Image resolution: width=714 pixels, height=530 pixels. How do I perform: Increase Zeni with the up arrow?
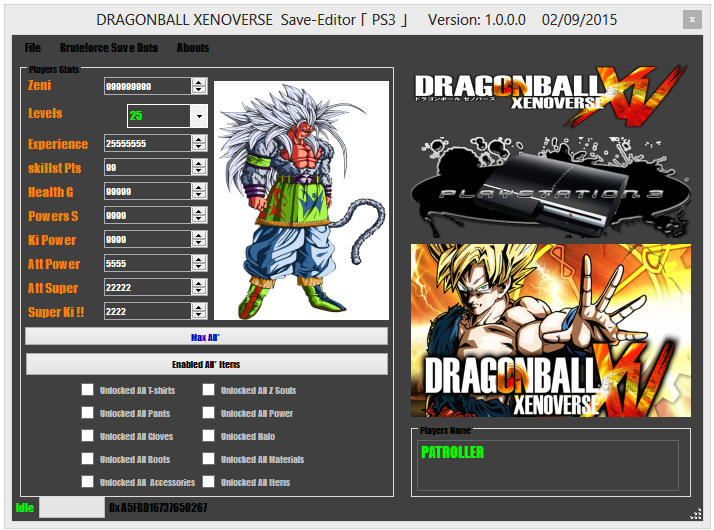click(x=199, y=82)
